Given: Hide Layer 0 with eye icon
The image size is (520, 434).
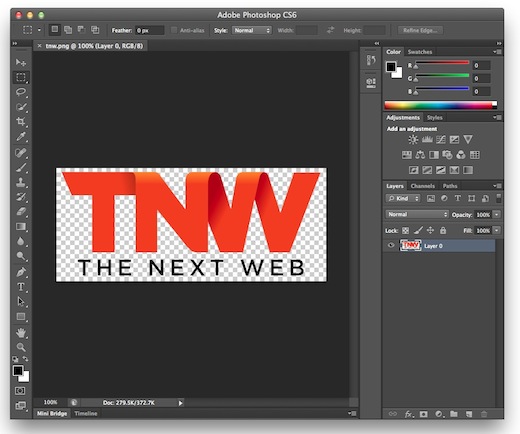Looking at the screenshot, I should coord(391,246).
